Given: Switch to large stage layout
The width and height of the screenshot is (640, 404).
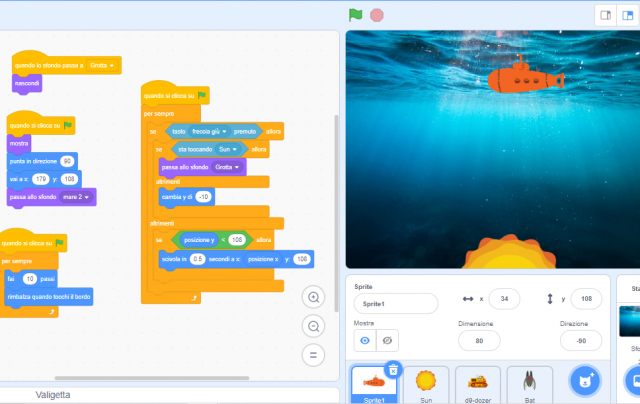Looking at the screenshot, I should coord(627,16).
